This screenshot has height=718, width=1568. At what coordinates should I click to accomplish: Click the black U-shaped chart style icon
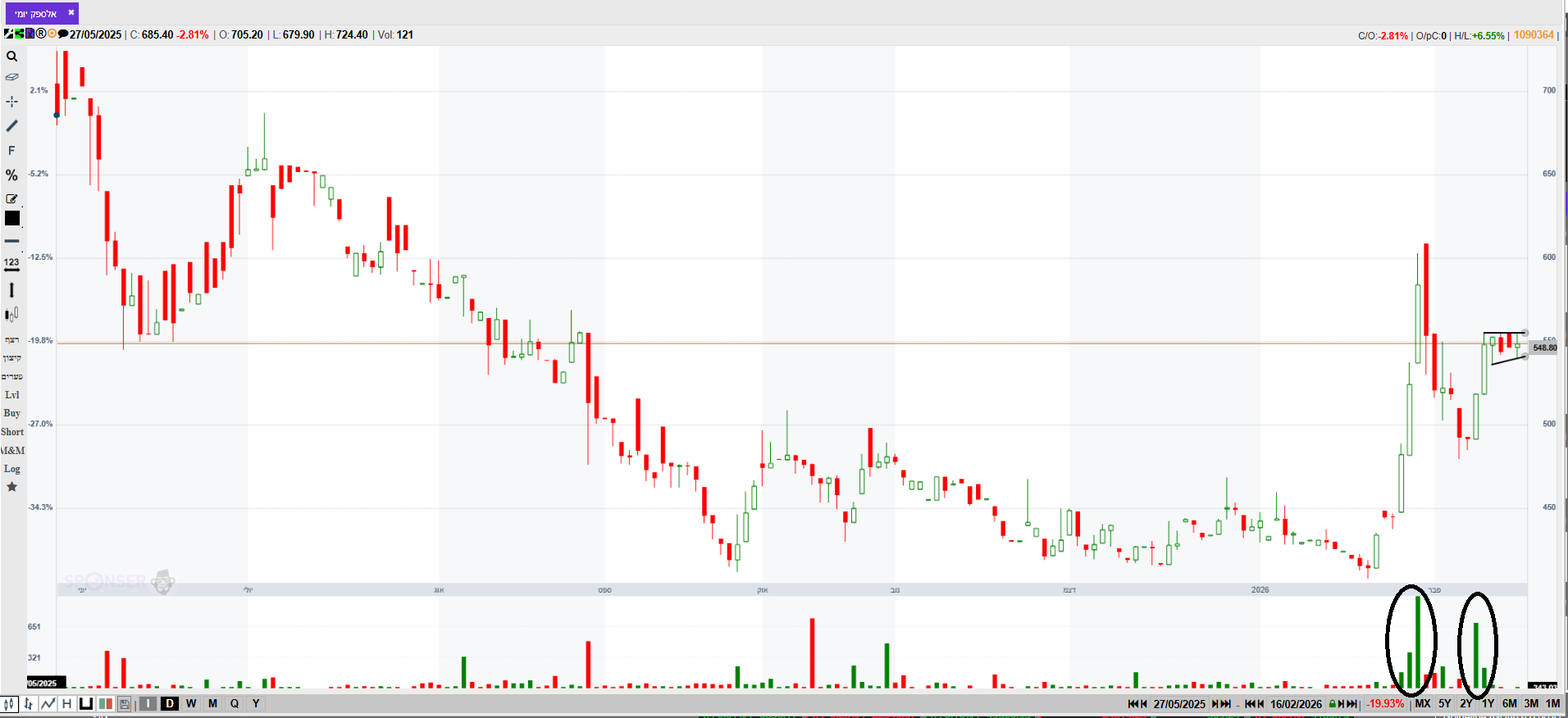click(x=86, y=704)
